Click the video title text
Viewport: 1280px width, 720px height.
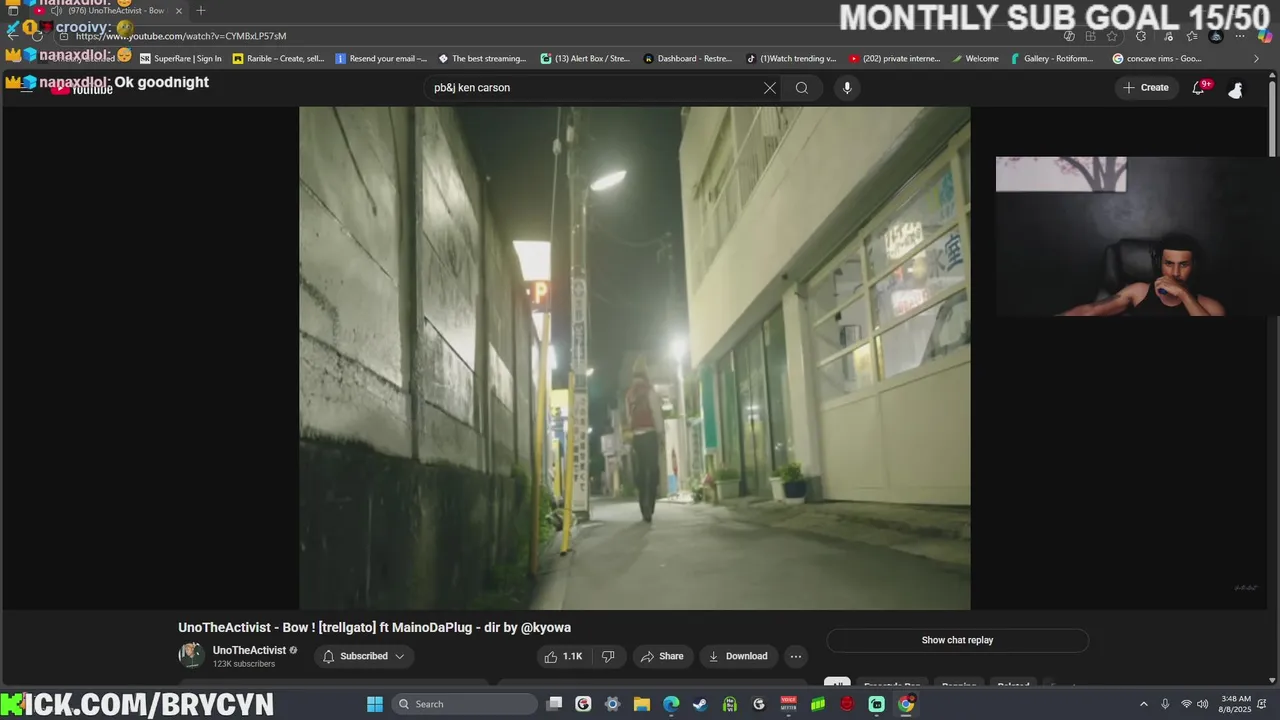374,627
